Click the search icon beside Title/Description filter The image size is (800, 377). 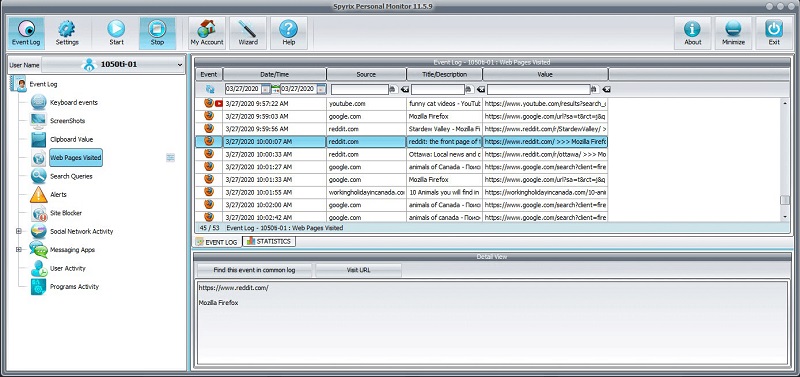coord(468,89)
